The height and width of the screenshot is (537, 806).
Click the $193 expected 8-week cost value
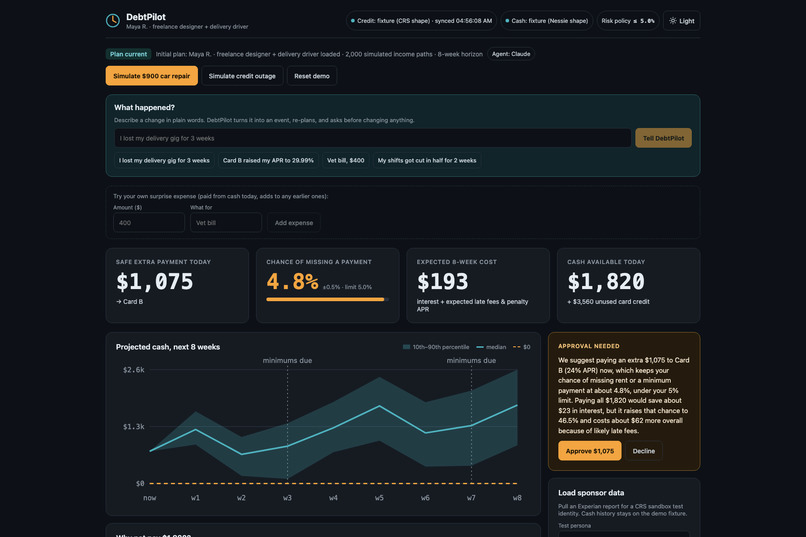tap(442, 282)
